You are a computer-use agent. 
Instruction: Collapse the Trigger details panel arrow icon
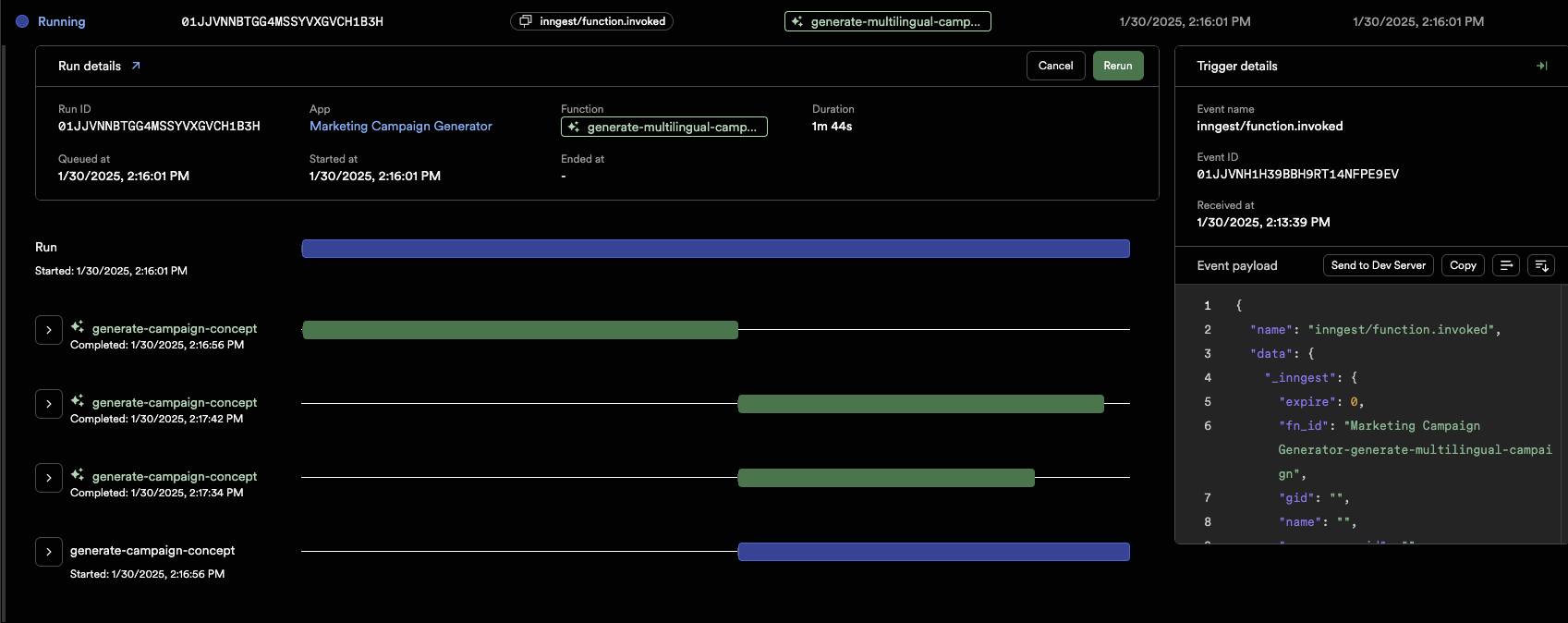point(1541,66)
